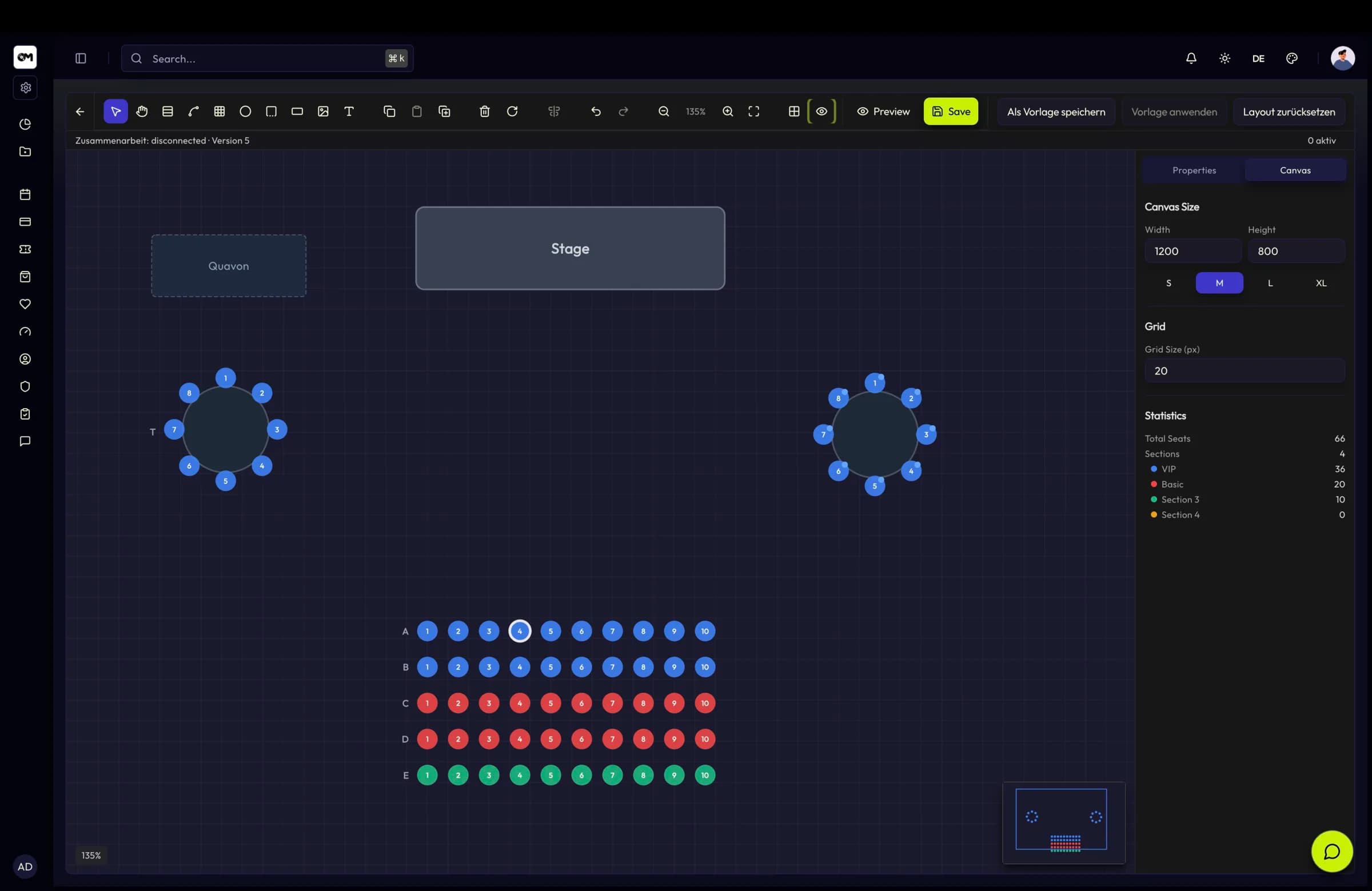Screen dimensions: 1372x891
Task: Select the pointer selection tool
Action: coord(116,111)
